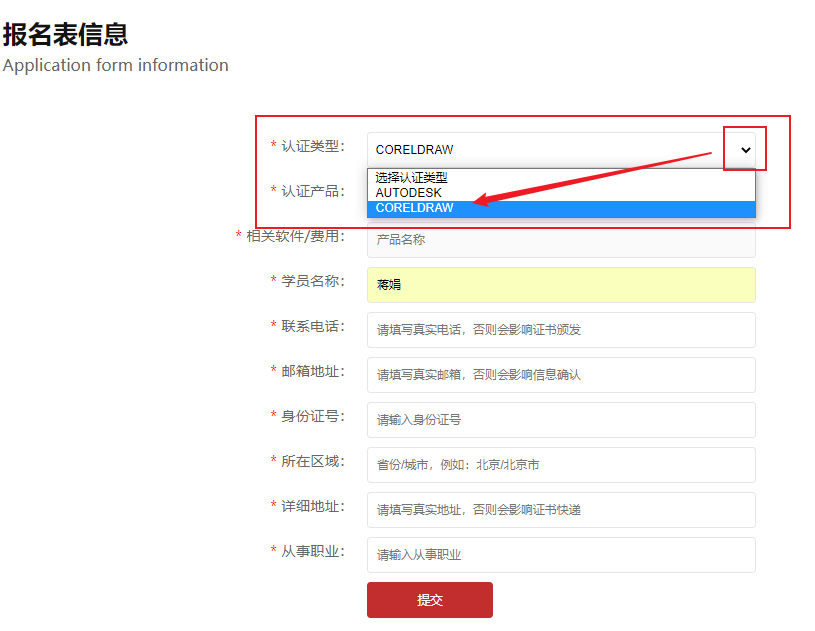Click the 学员名称 field label

[x=313, y=281]
